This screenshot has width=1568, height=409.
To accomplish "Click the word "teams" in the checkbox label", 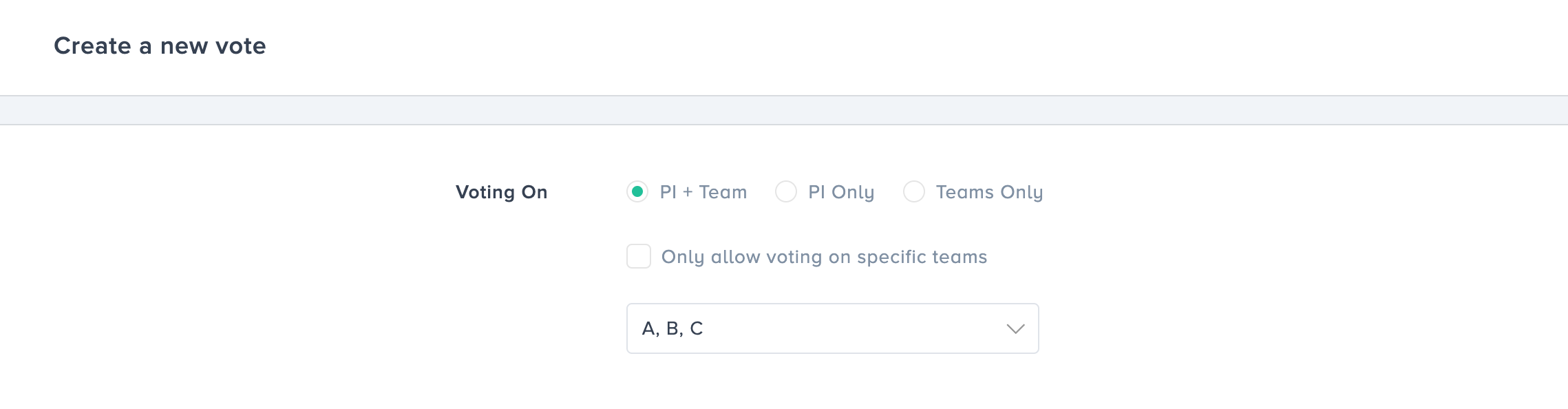I will [960, 257].
